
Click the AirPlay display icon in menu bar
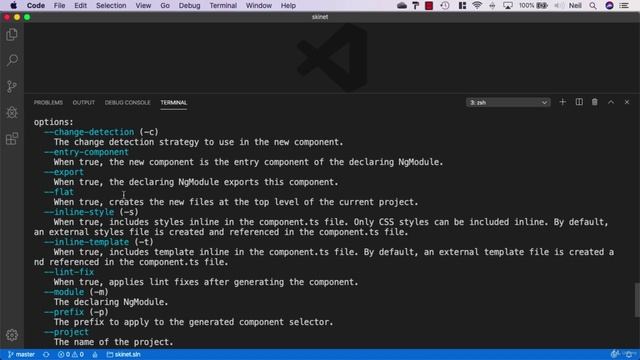tap(508, 5)
